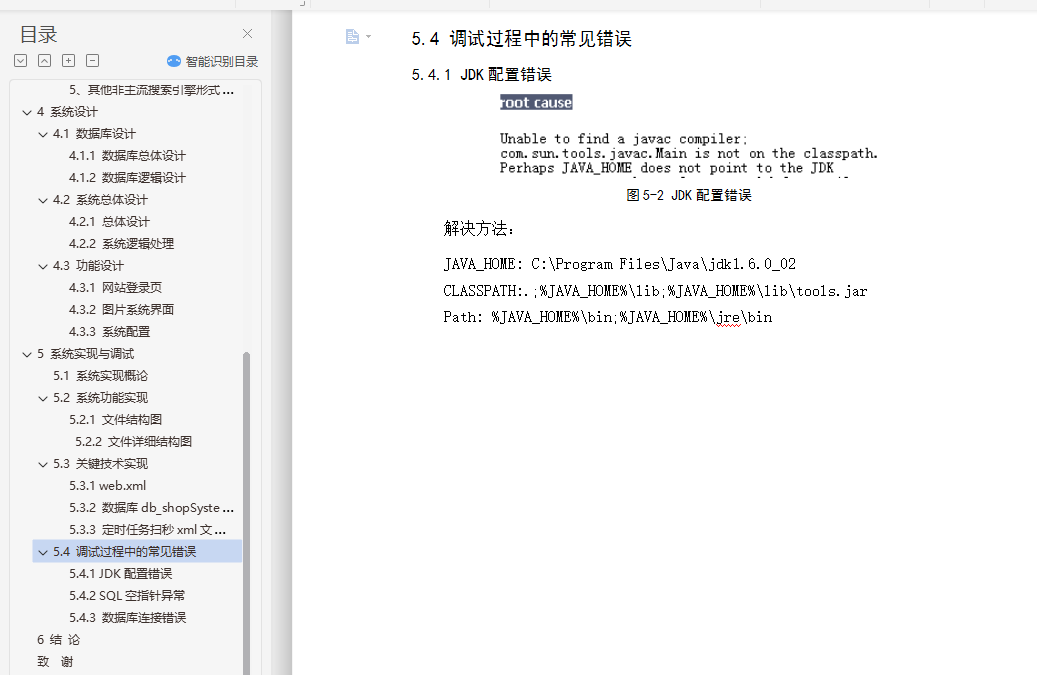The width and height of the screenshot is (1037, 675).
Task: Select '4.1 数据库设计' outline entry
Action: (94, 134)
